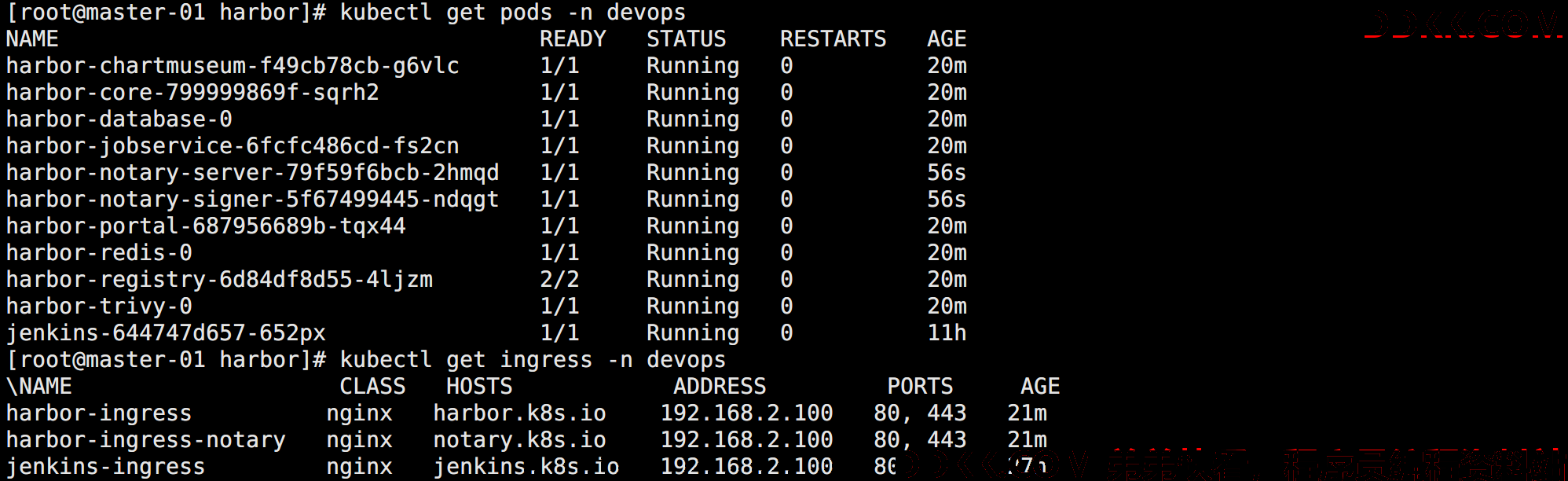
Task: Click host notary.k8s.io
Action: (519, 440)
